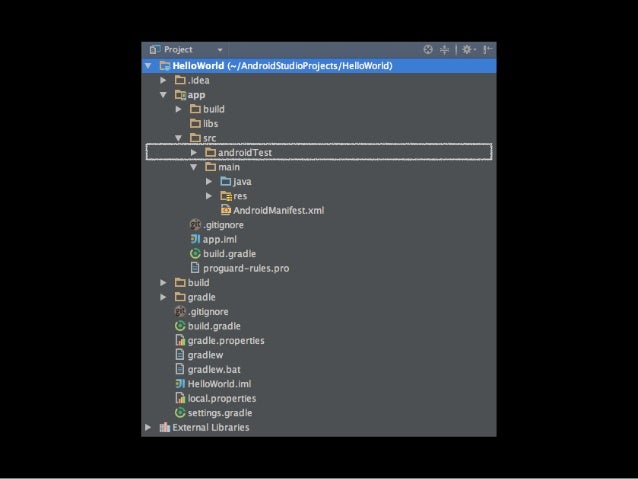Click the .idea folder icon
638x479 pixels.
point(180,80)
